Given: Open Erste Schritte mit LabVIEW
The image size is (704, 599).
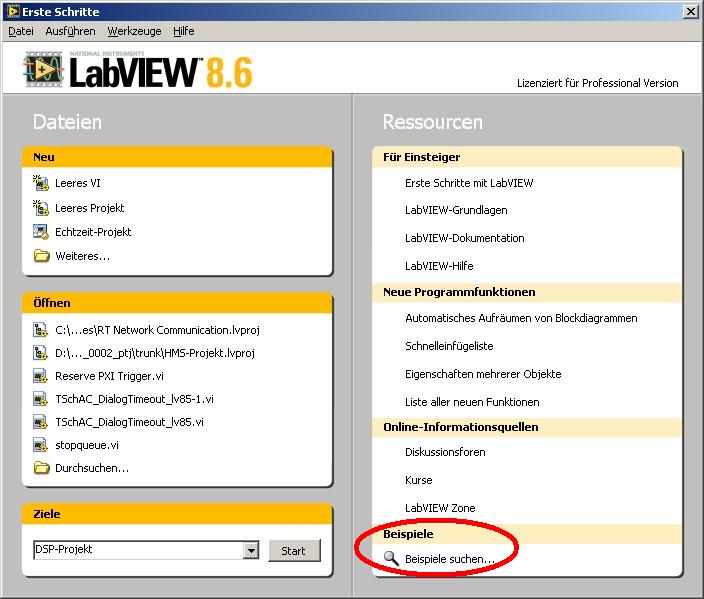Looking at the screenshot, I should 469,183.
